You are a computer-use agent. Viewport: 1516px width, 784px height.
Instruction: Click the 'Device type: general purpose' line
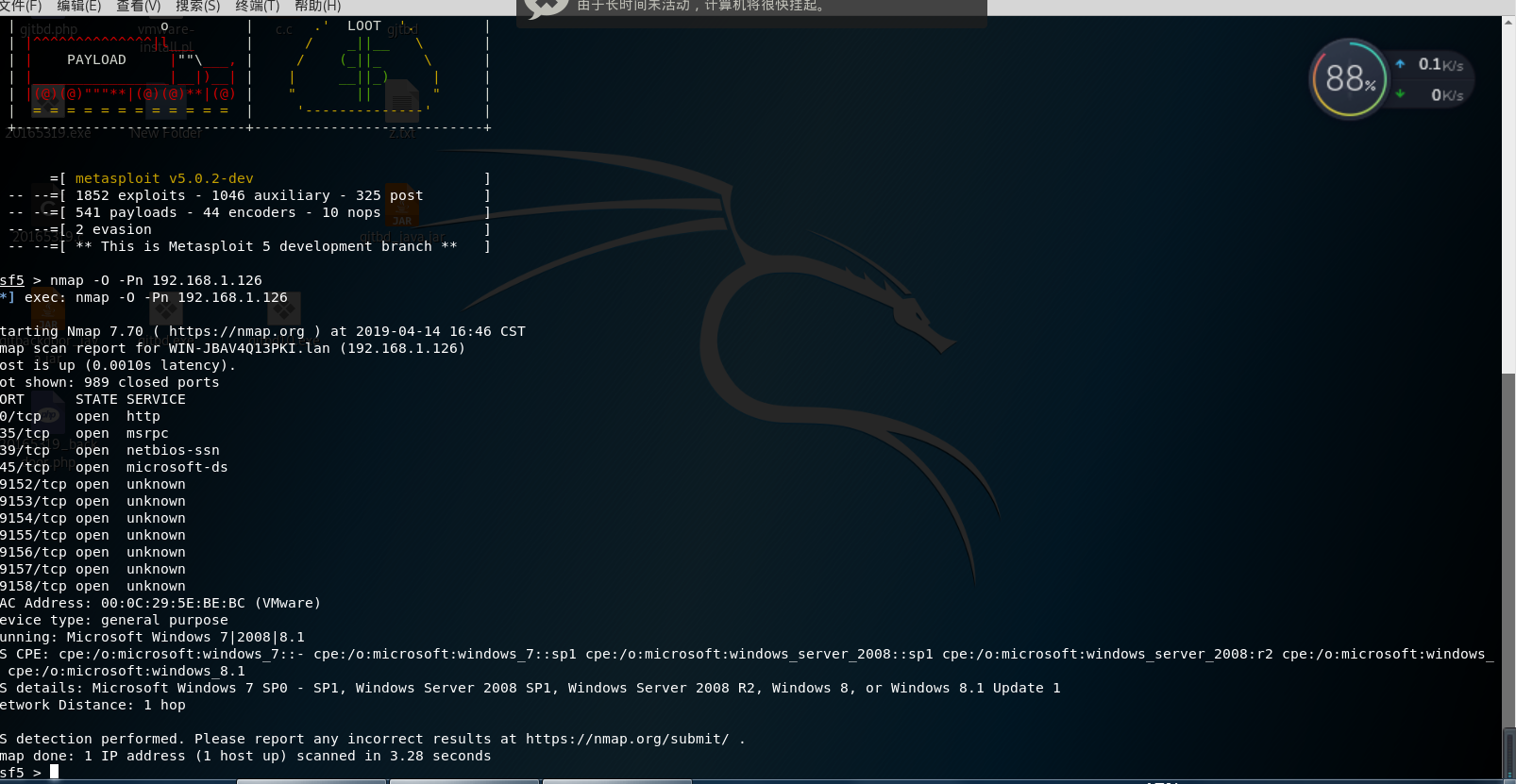114,620
